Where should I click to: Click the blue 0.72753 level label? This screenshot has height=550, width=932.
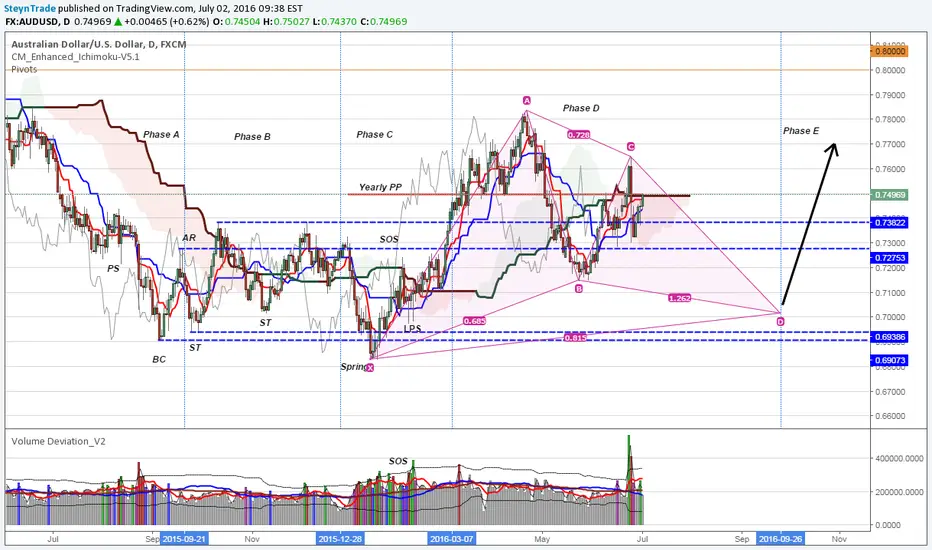coord(890,257)
